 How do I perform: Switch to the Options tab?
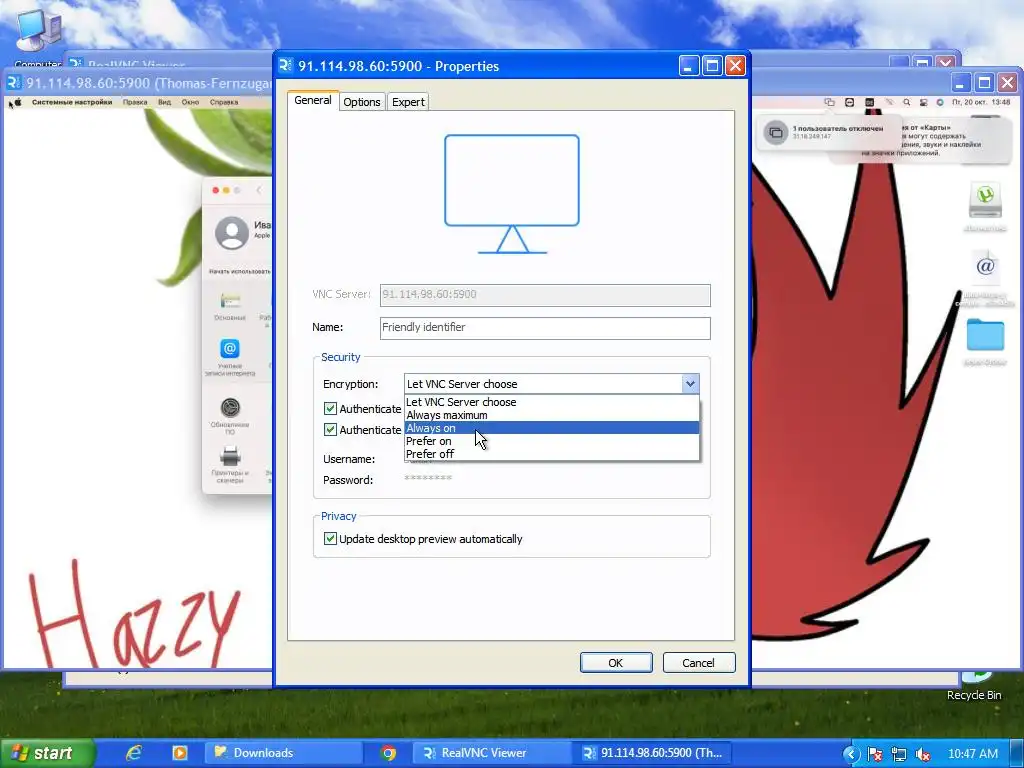click(x=361, y=102)
